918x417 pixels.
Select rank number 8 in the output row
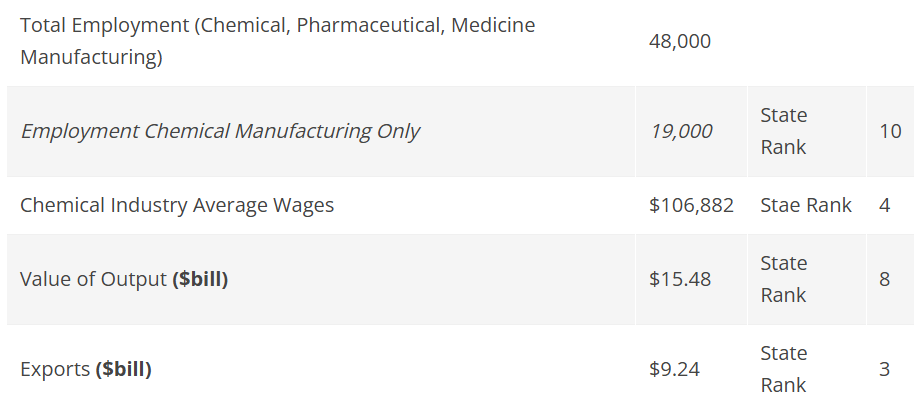(x=884, y=279)
